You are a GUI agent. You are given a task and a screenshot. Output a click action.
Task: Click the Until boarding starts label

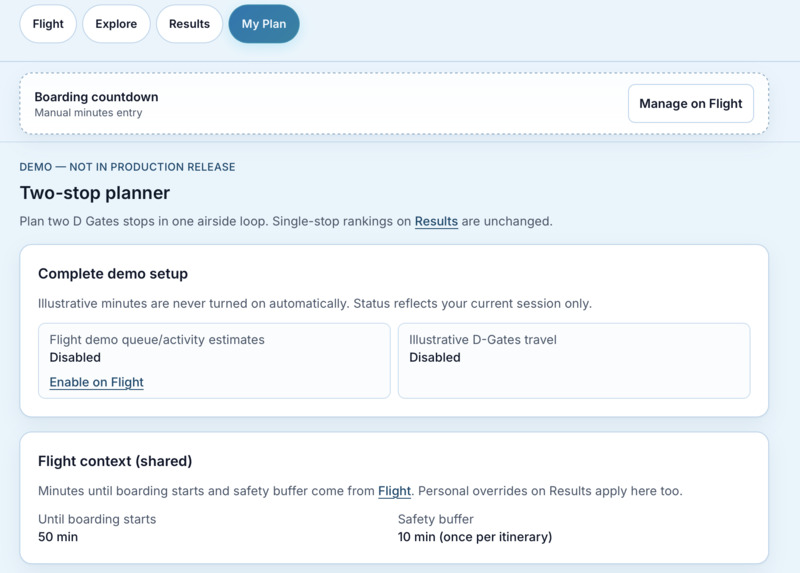point(97,519)
